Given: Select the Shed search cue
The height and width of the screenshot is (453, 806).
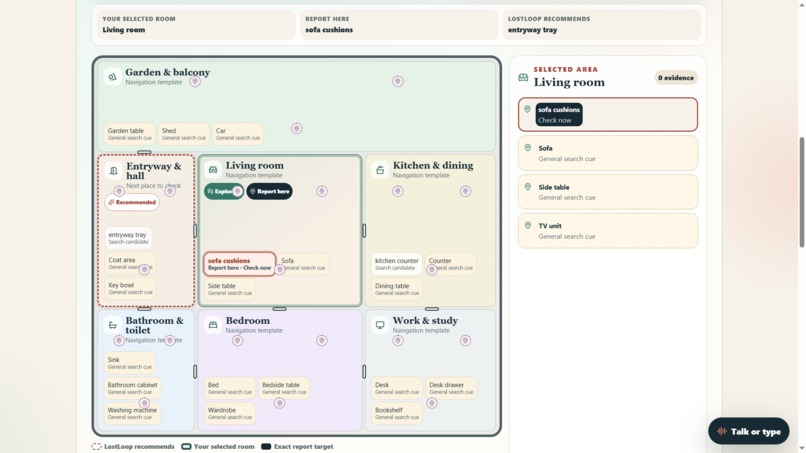Looking at the screenshot, I should (x=184, y=134).
